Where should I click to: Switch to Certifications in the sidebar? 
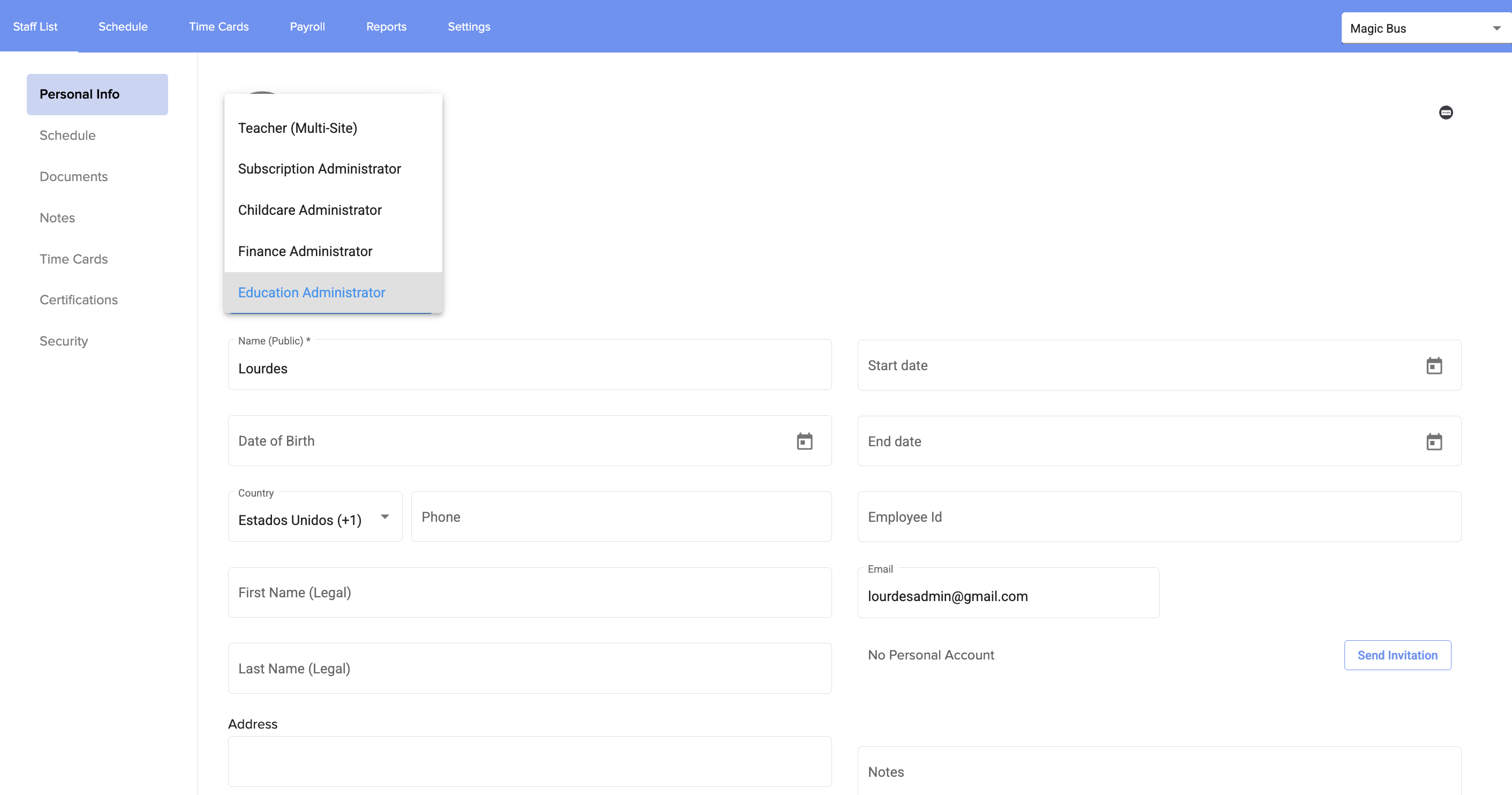pos(79,300)
